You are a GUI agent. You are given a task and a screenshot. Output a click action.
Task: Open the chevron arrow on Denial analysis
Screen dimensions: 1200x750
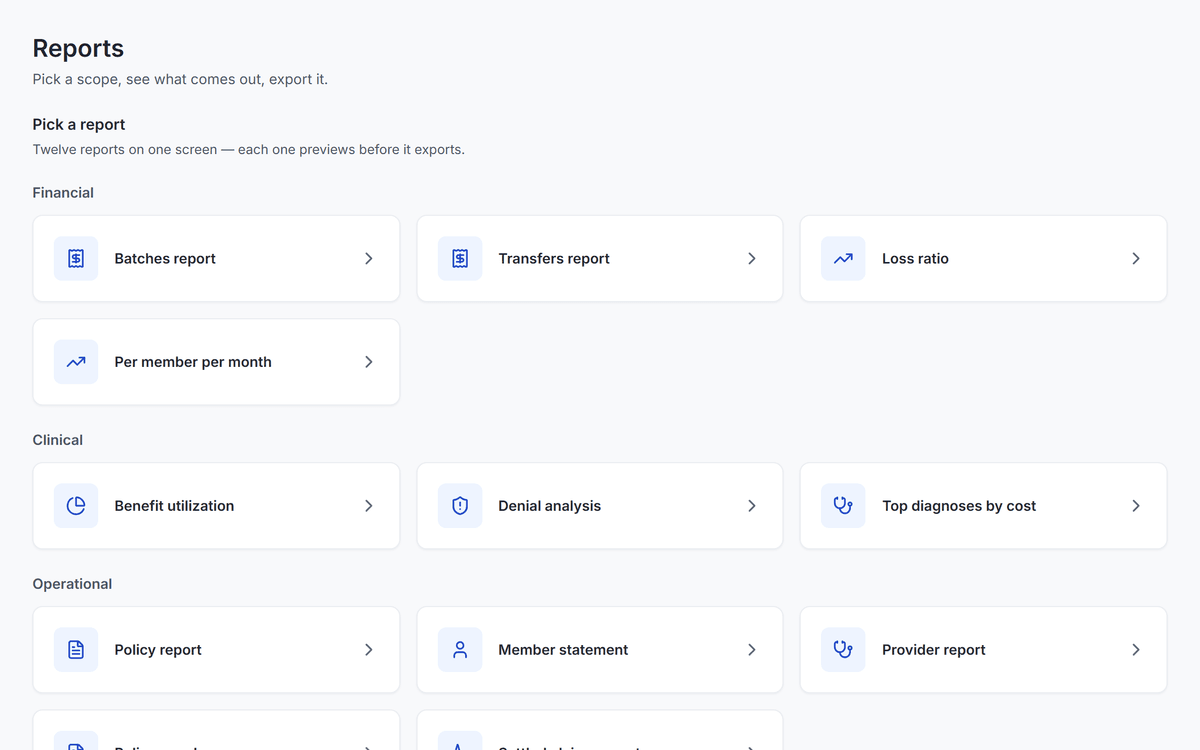[752, 506]
